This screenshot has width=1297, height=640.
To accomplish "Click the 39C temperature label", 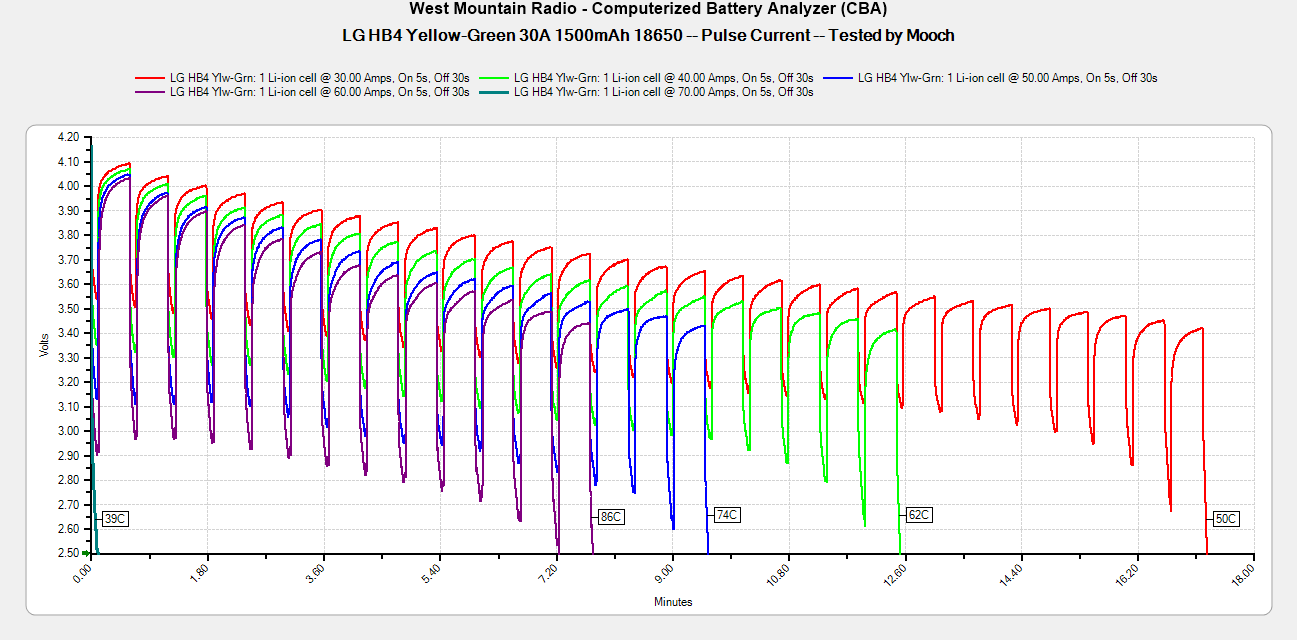I will coord(115,519).
